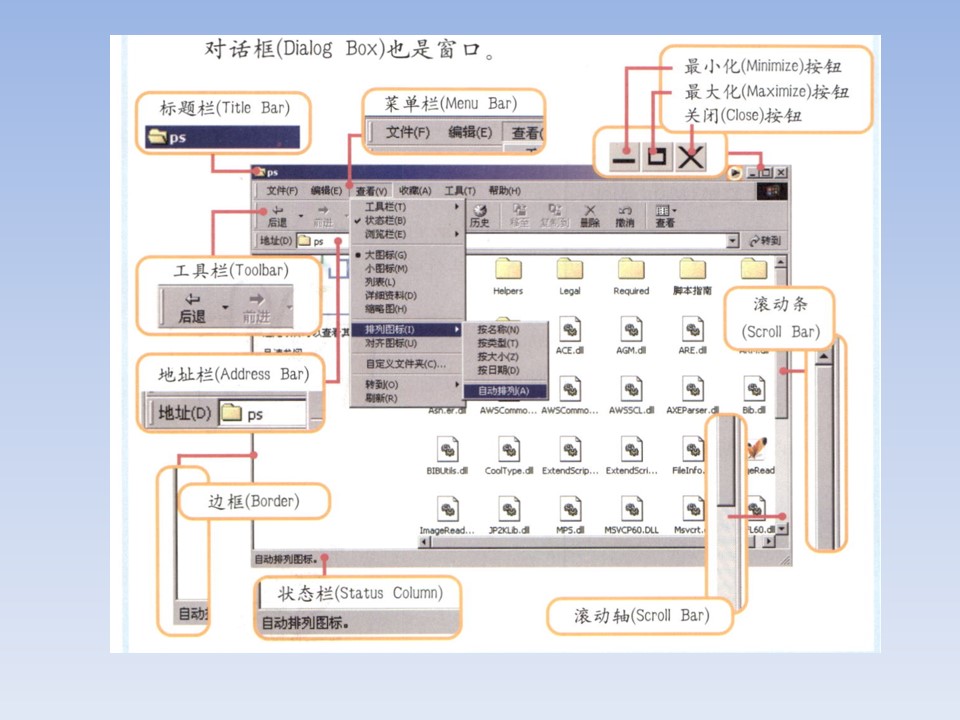Select the ImageRead... file icon
960x720 pixels.
pyautogui.click(x=447, y=509)
